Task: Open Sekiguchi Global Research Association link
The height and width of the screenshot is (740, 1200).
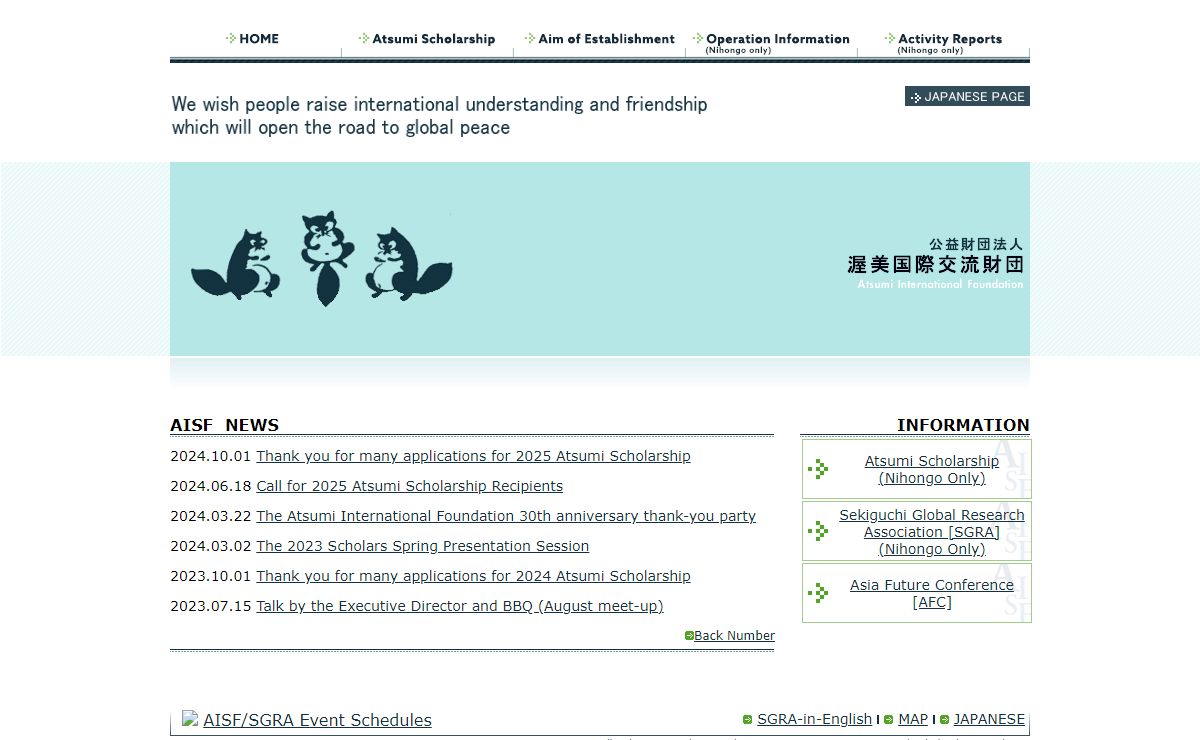Action: coord(932,532)
